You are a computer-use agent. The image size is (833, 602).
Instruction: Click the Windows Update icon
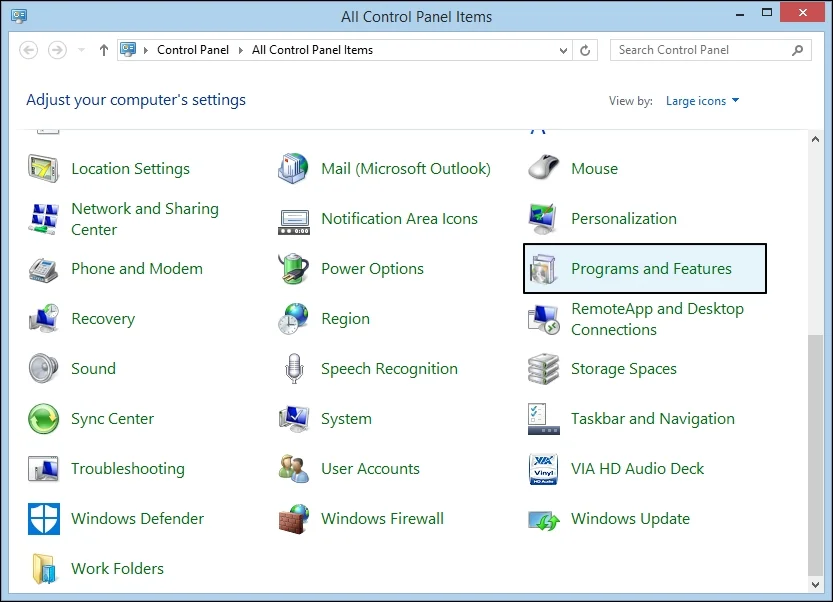click(x=543, y=521)
